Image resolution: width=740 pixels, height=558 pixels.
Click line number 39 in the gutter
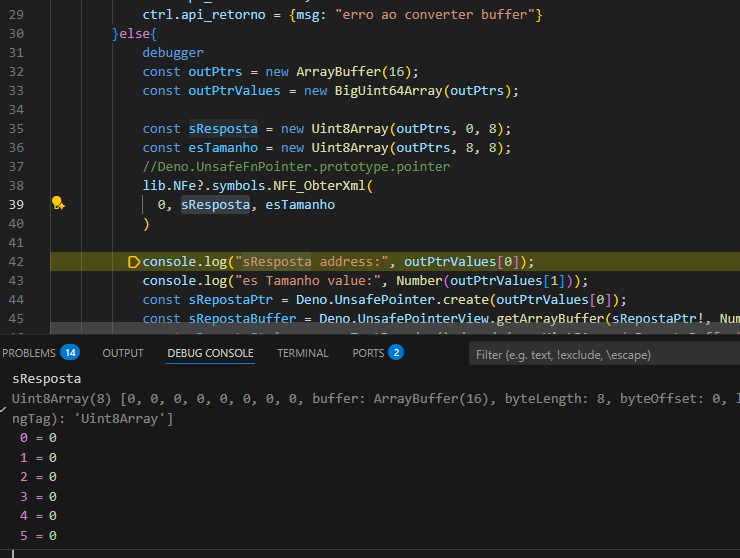coord(16,204)
